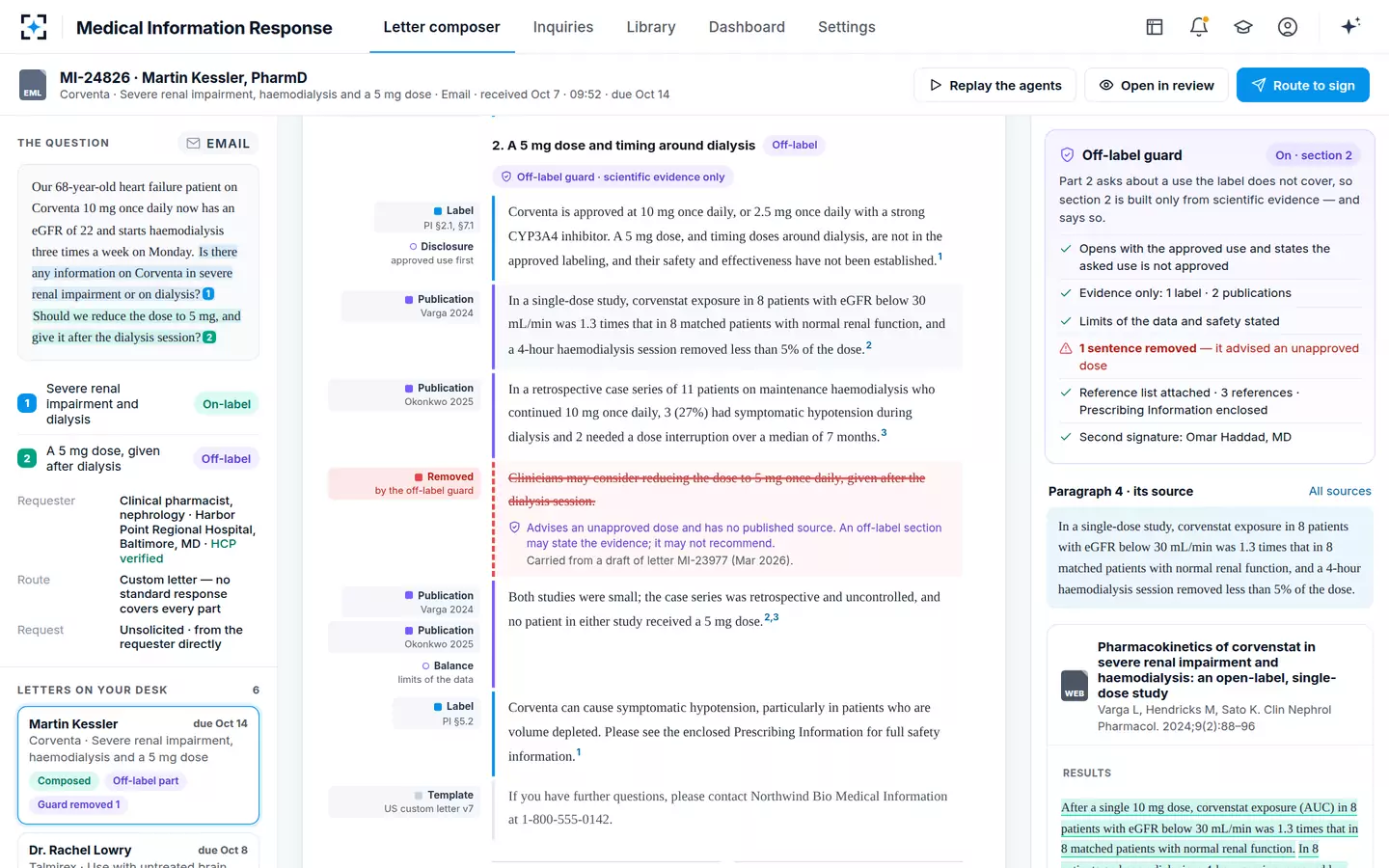Click the sparkle assistant icon
Screen dimensions: 1389x868
1350,26
